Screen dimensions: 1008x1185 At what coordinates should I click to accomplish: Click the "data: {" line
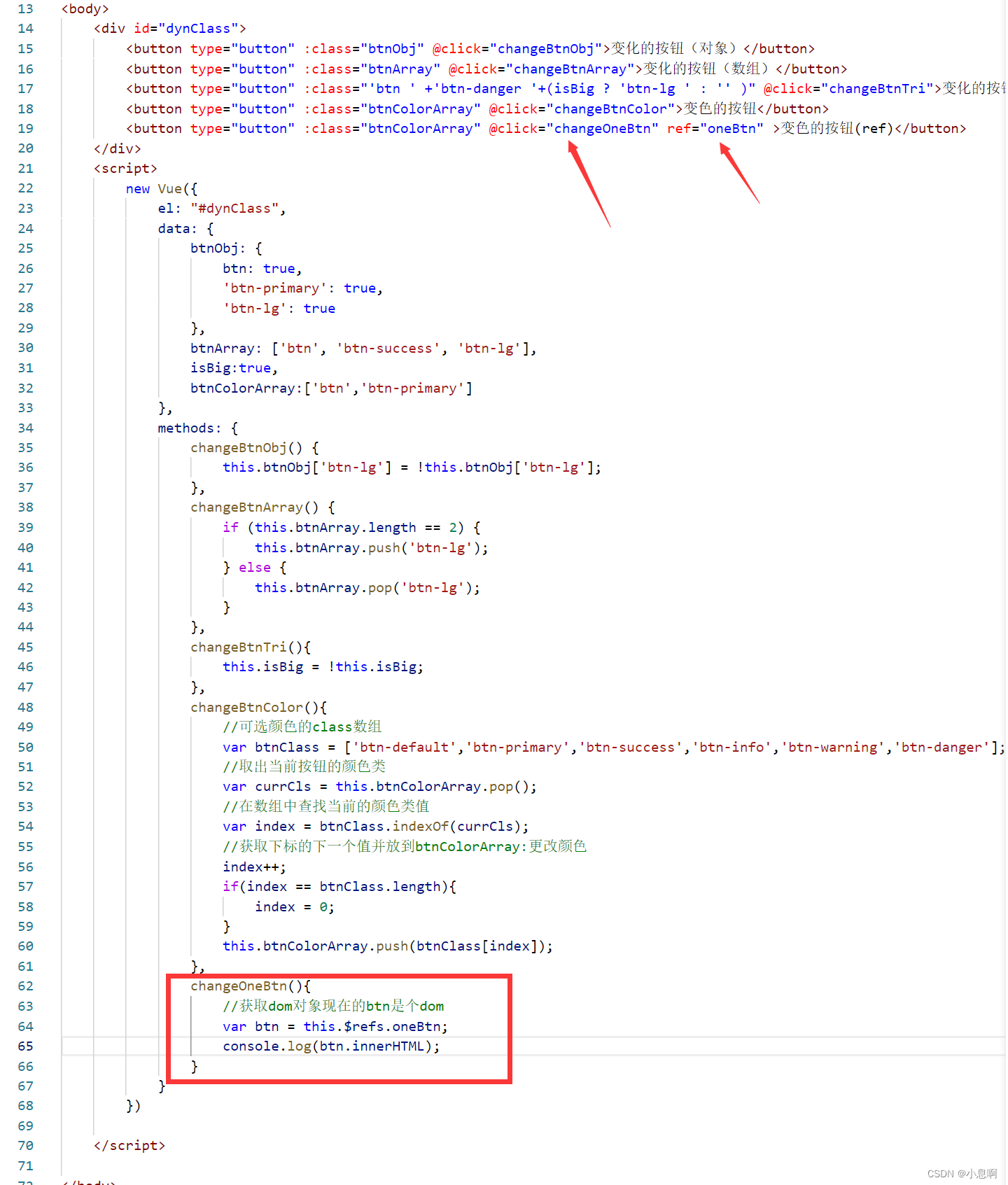point(186,229)
